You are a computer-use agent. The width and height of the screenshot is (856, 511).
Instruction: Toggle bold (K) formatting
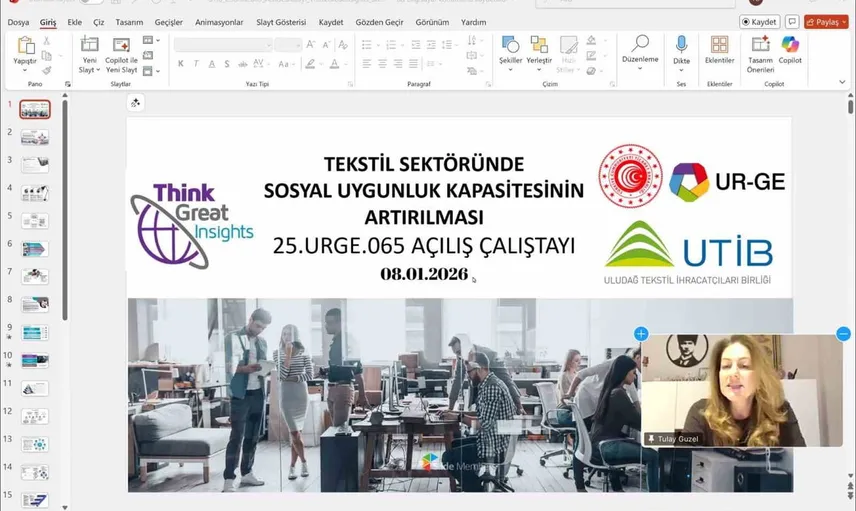181,64
